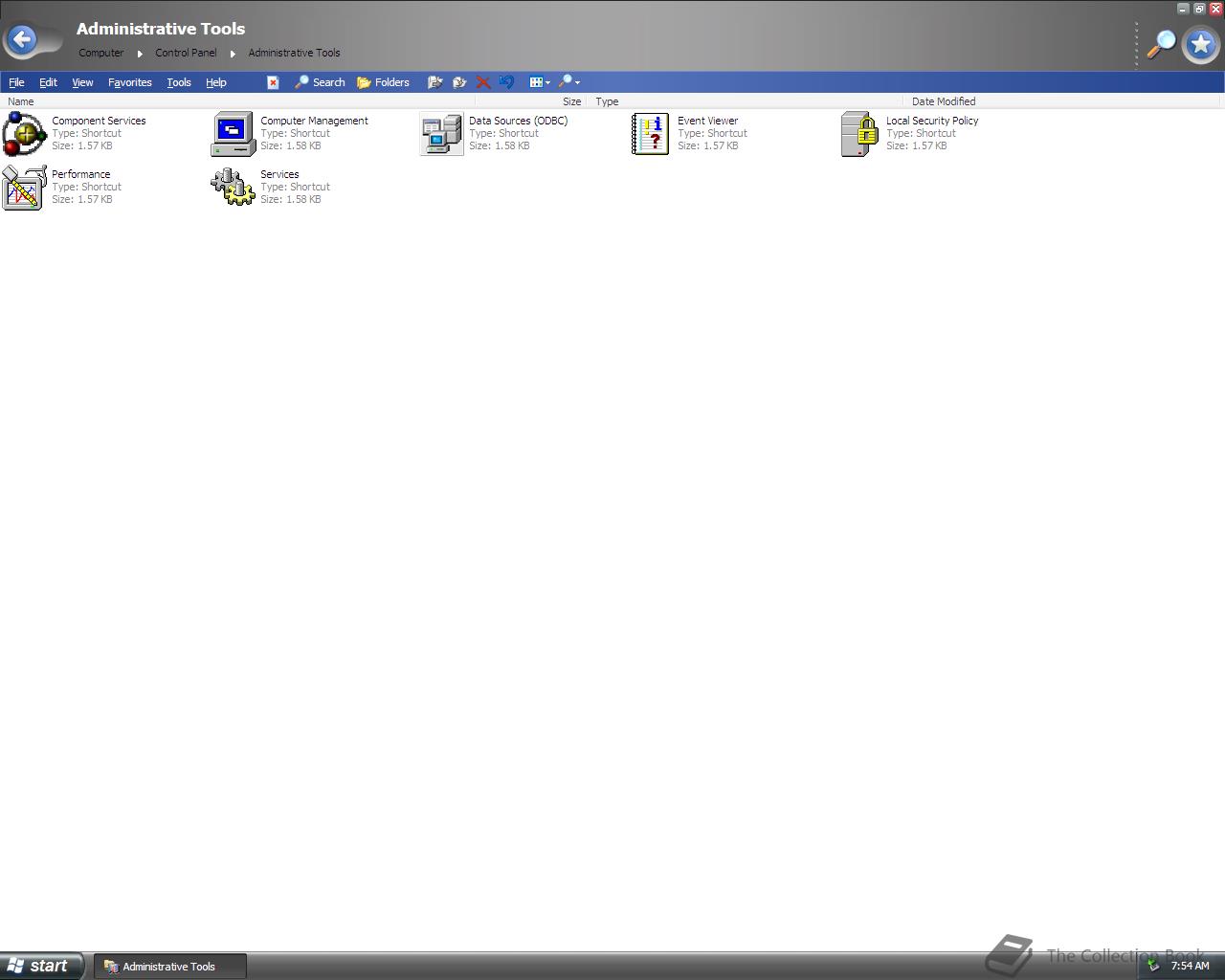Select the Computer Management icon
The image size is (1225, 980).
234,134
